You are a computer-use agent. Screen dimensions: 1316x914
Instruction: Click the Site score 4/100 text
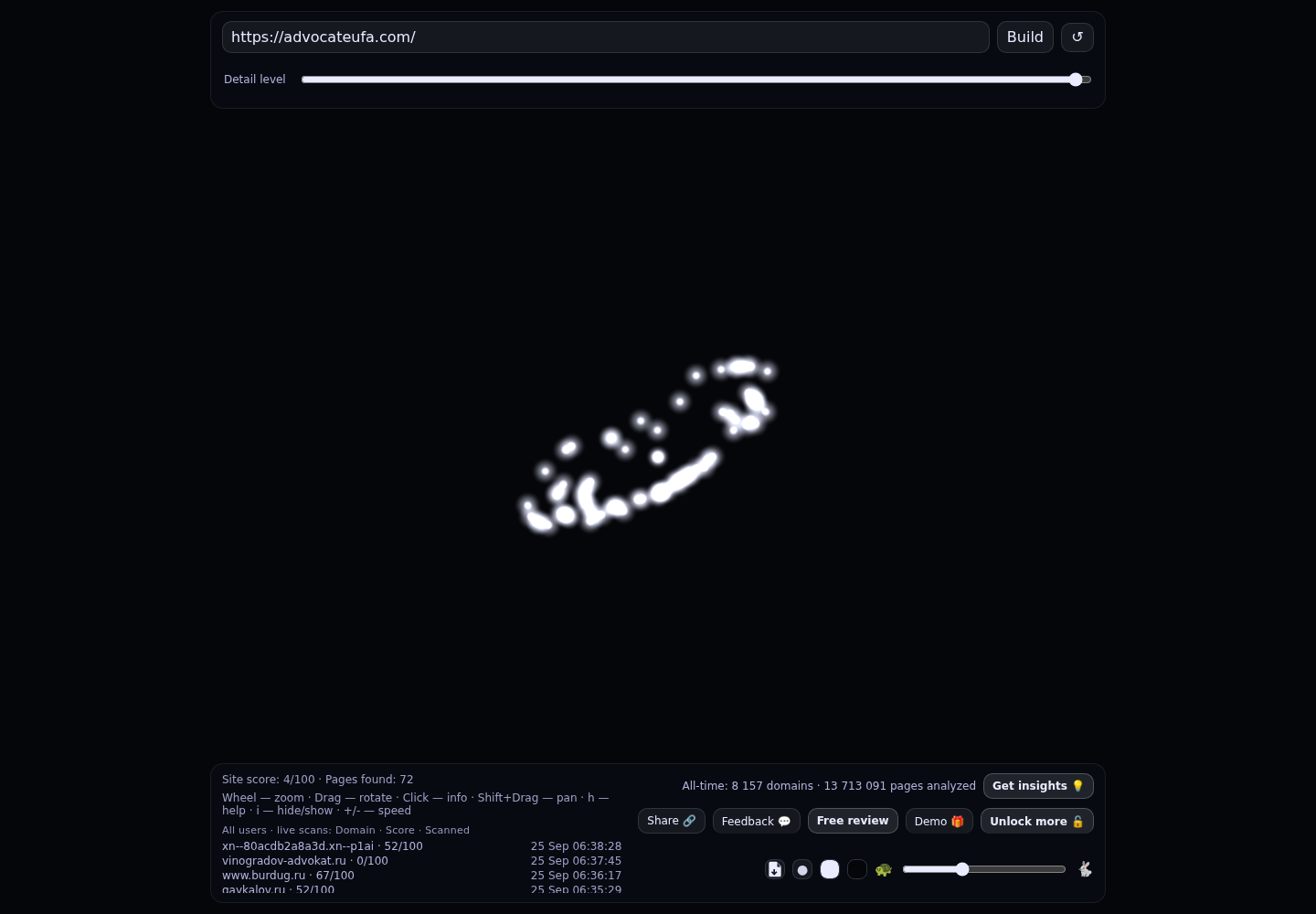(268, 780)
